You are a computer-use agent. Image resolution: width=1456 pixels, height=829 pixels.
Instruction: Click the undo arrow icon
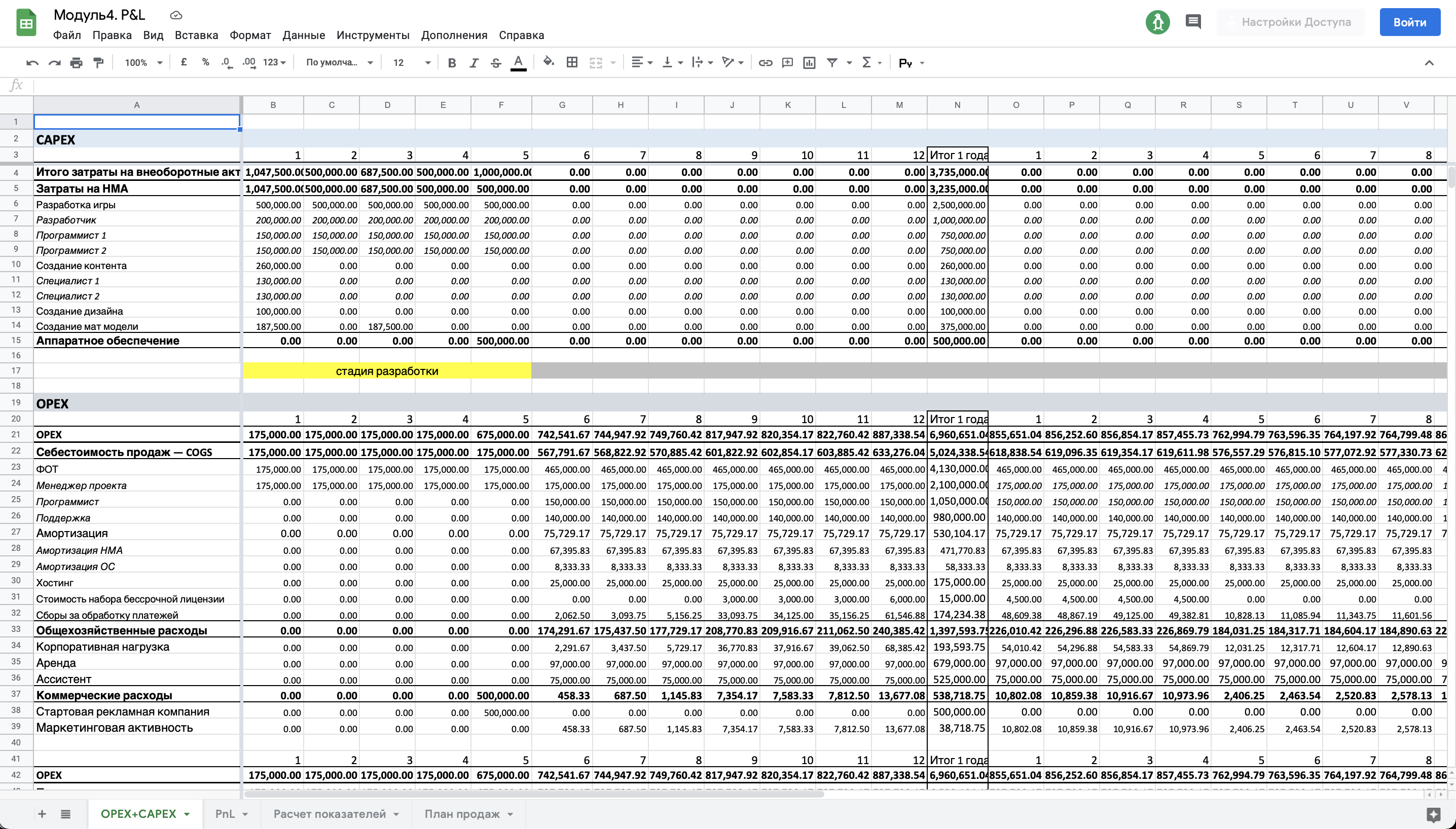tap(32, 63)
